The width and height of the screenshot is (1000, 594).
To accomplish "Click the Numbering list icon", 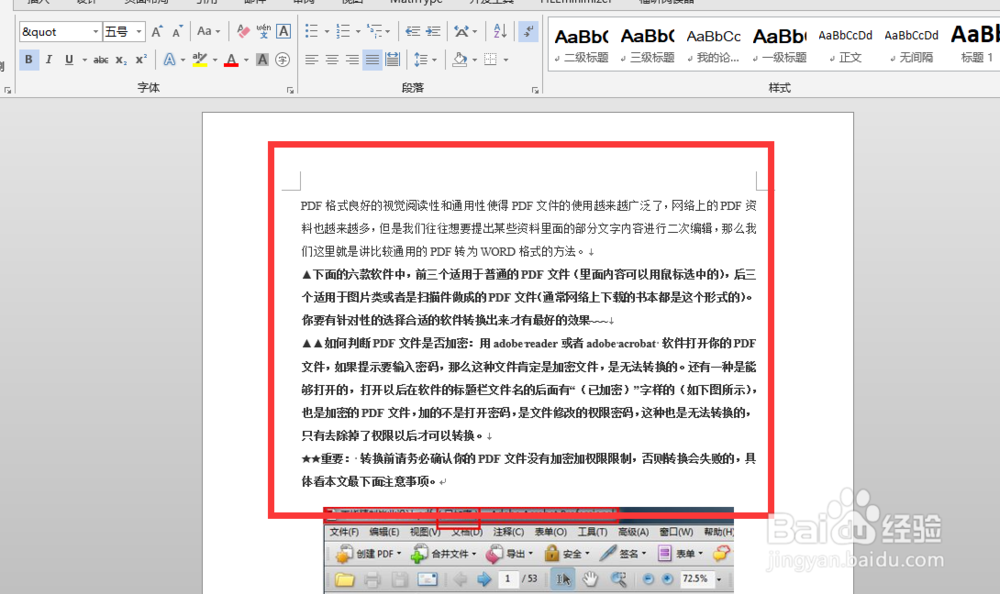I will tap(343, 31).
